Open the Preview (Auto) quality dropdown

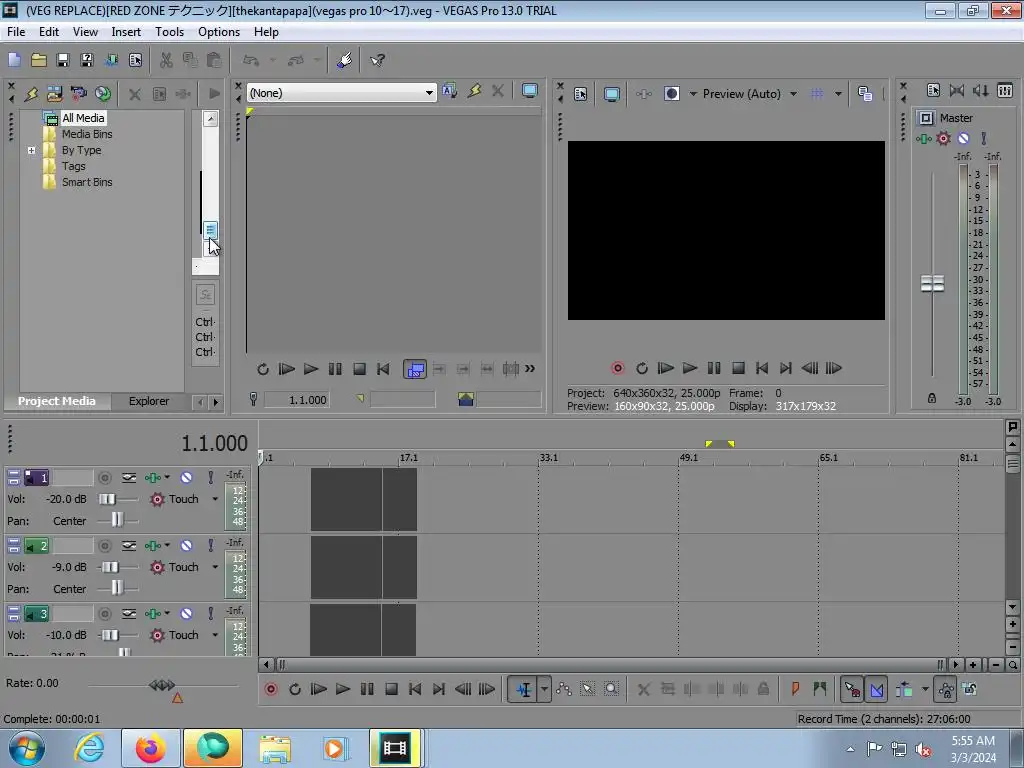click(793, 94)
